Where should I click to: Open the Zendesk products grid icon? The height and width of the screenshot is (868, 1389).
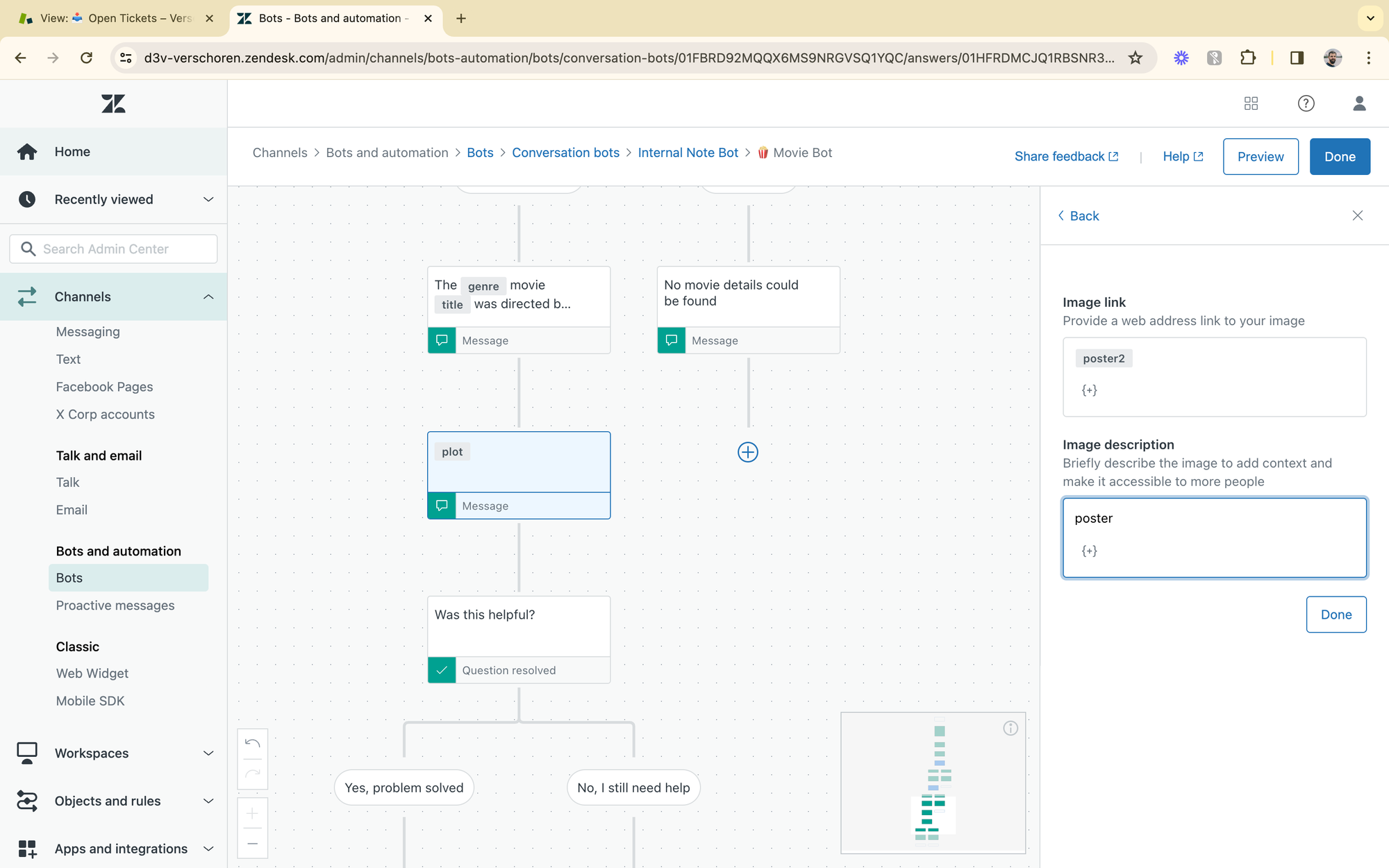click(x=1251, y=103)
